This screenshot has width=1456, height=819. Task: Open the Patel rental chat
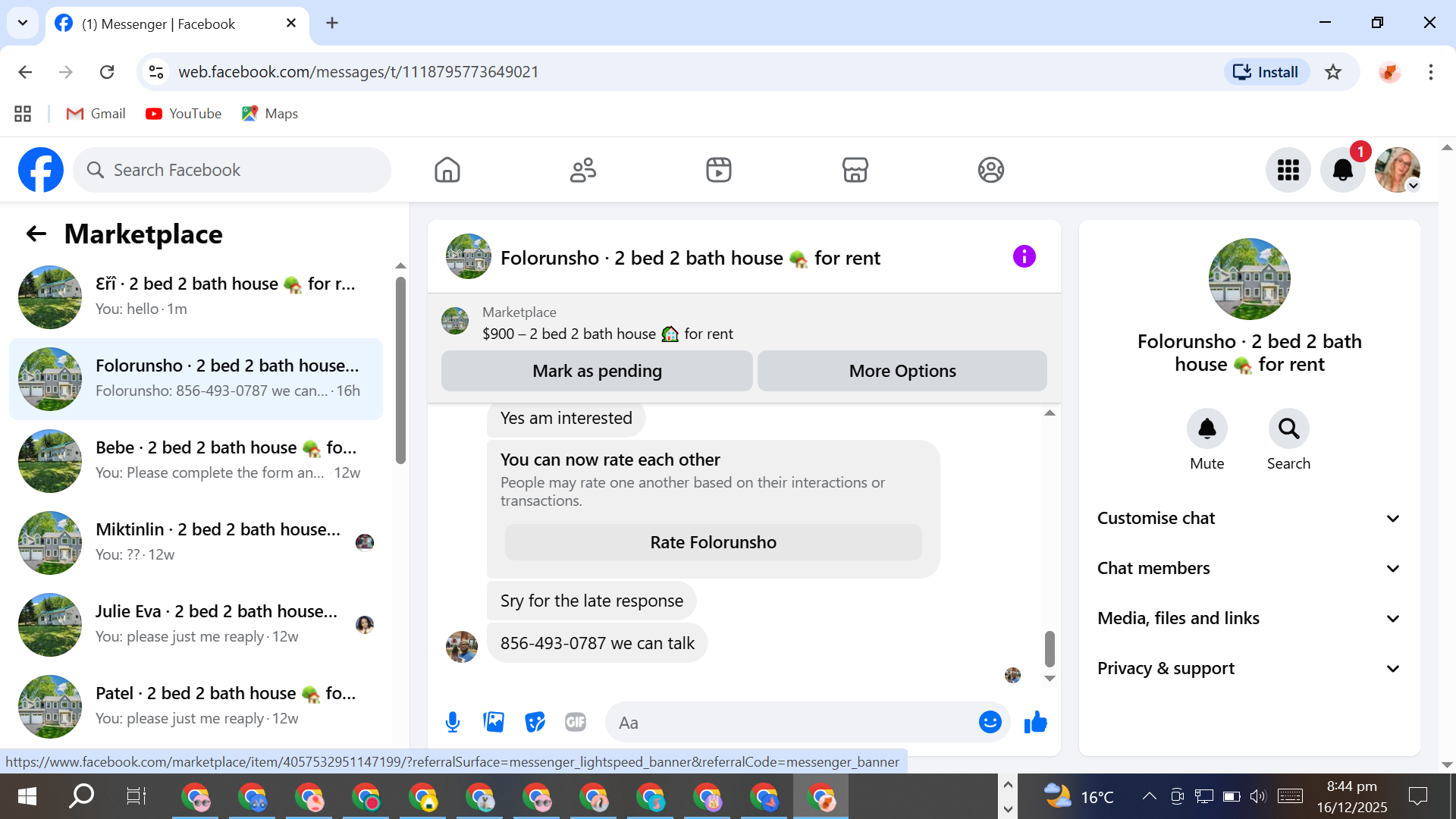click(196, 707)
